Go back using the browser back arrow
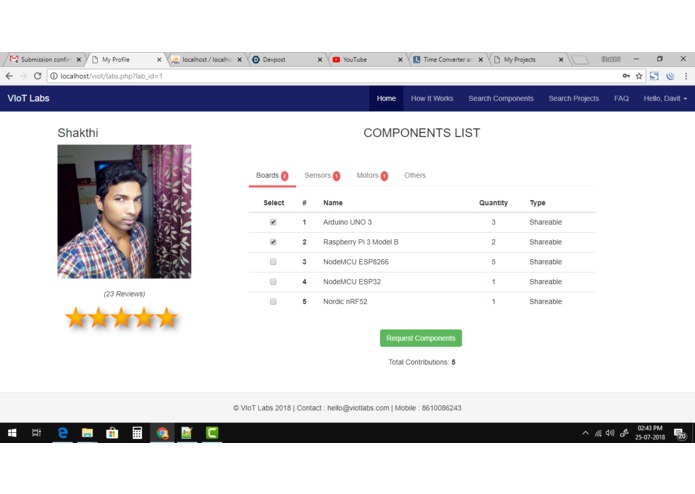 pyautogui.click(x=9, y=76)
